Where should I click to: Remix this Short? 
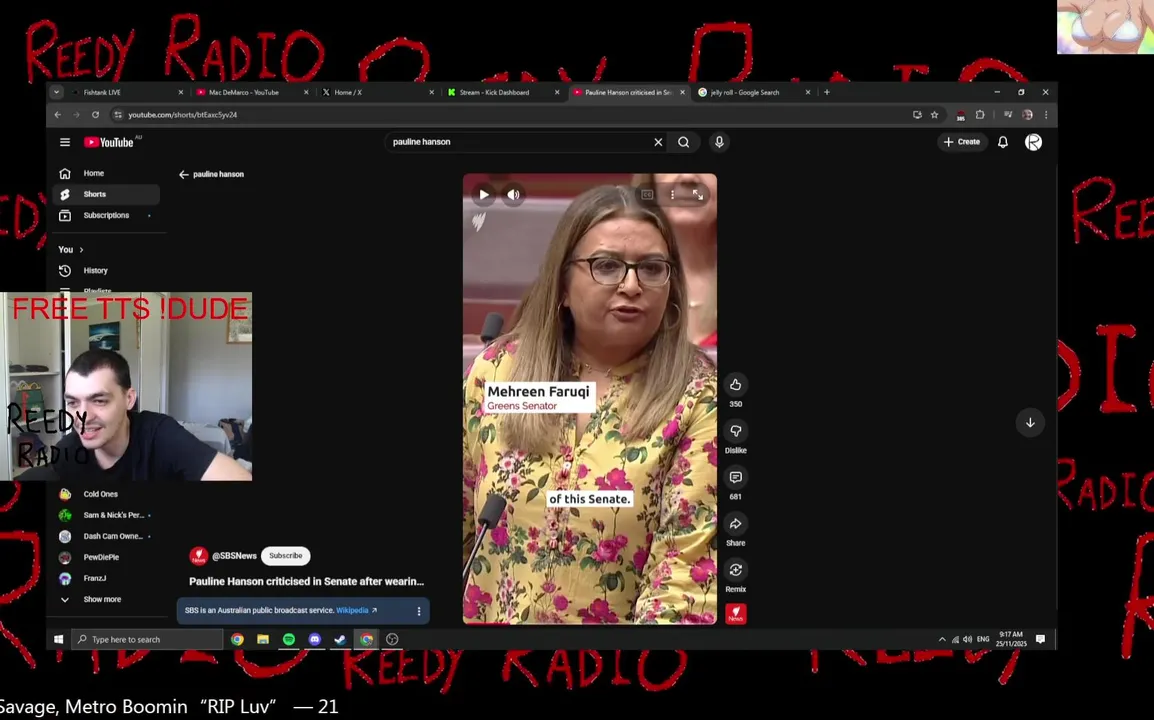(x=735, y=570)
